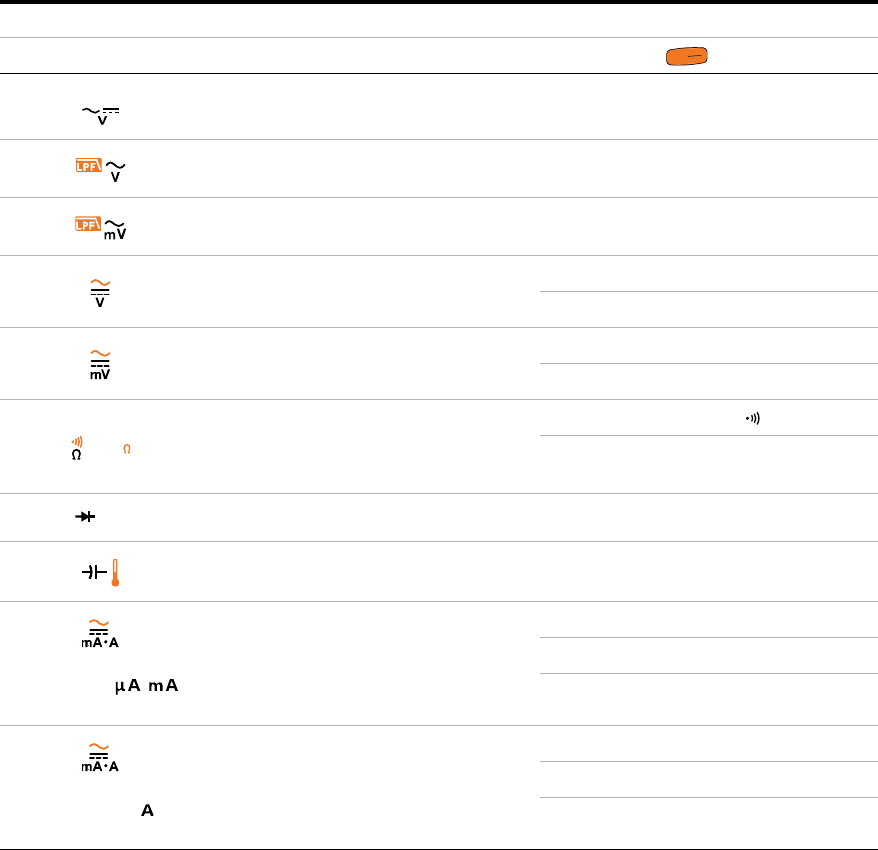The width and height of the screenshot is (878, 850).
Task: Click the orange LPF icon beside AC V
Action: [88, 165]
